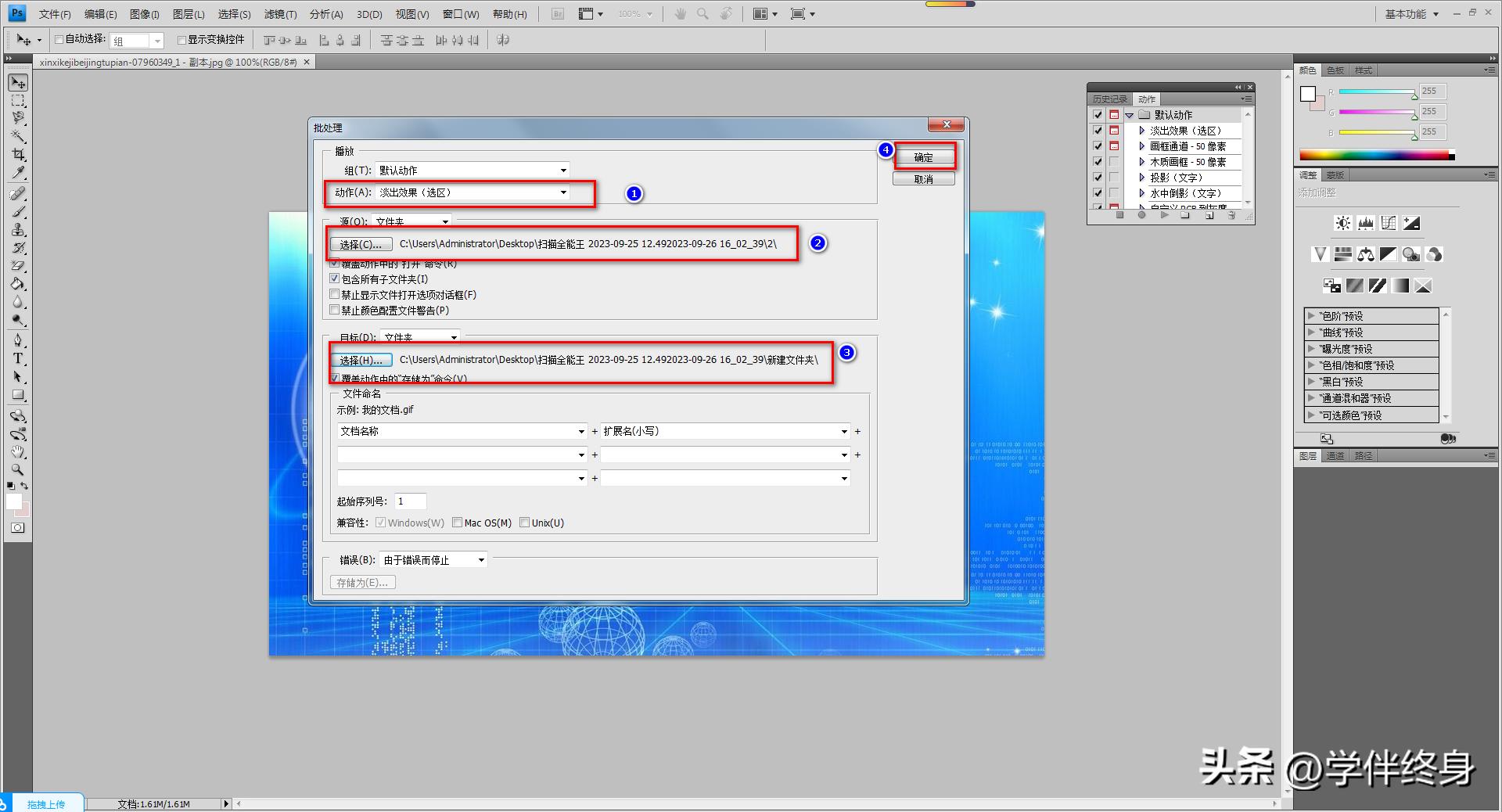Click the Play action button in Actions panel
The height and width of the screenshot is (812, 1502).
pyautogui.click(x=1164, y=215)
